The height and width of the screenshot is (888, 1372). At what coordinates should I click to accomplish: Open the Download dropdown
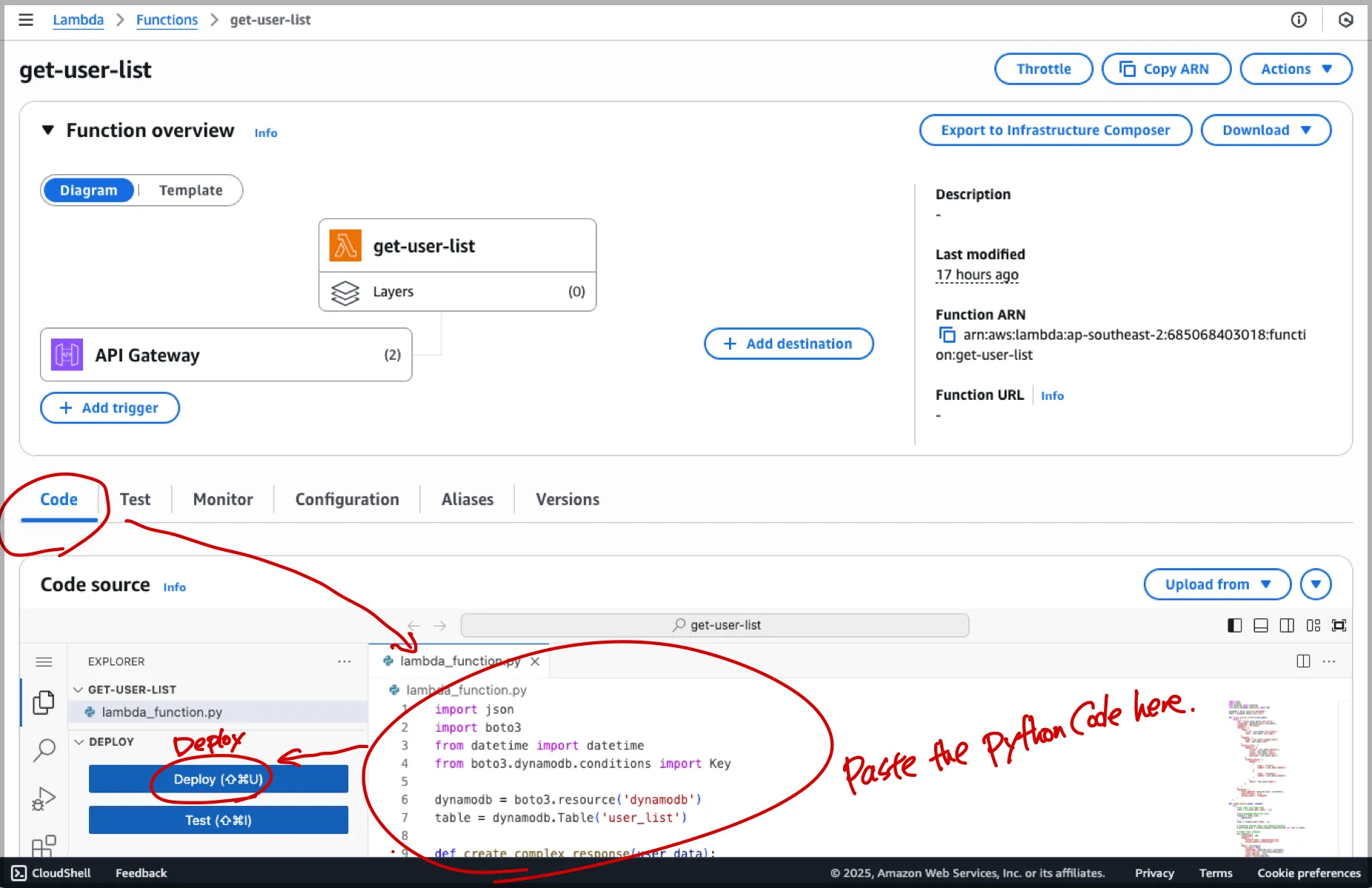pos(1266,130)
